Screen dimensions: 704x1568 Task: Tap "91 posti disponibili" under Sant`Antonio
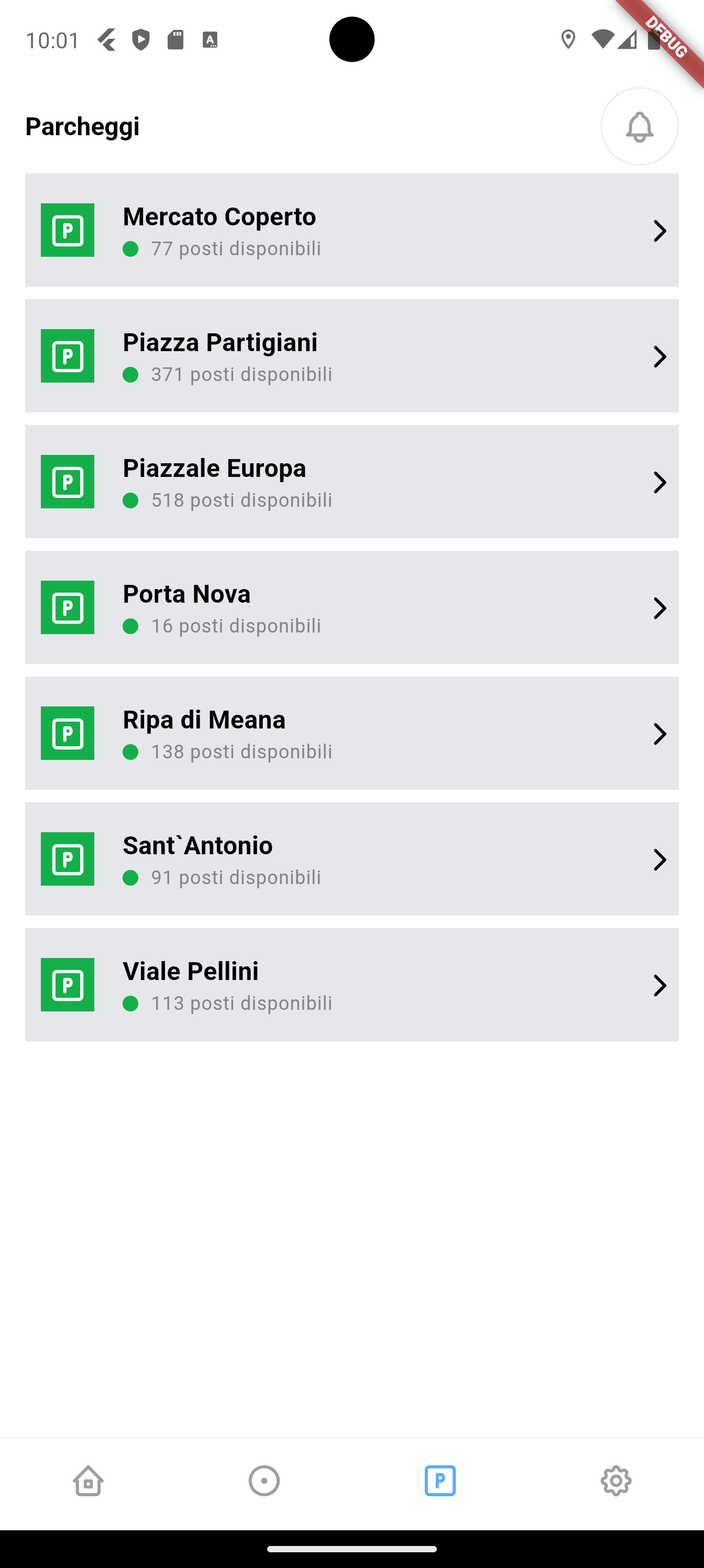(x=236, y=878)
